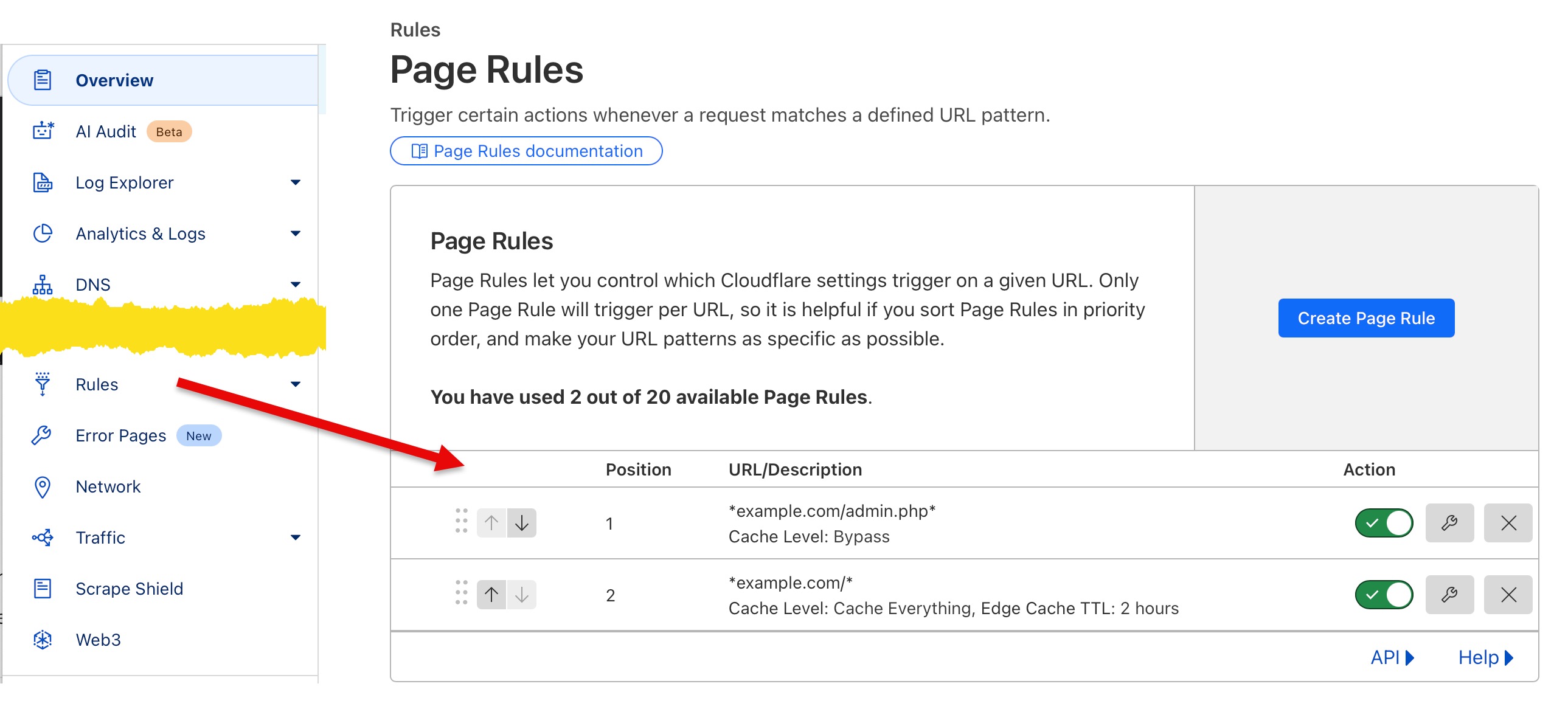Expand the Analytics & Logs submenu arrow
This screenshot has width=1568, height=709.
click(295, 233)
